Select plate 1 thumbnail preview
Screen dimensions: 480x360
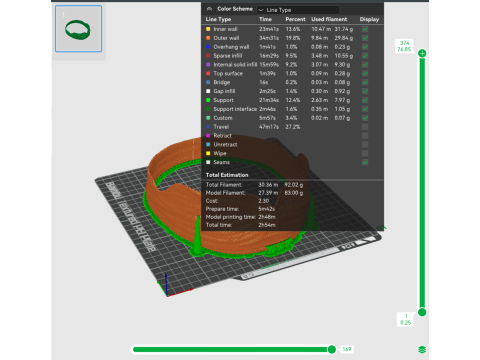click(x=78, y=29)
